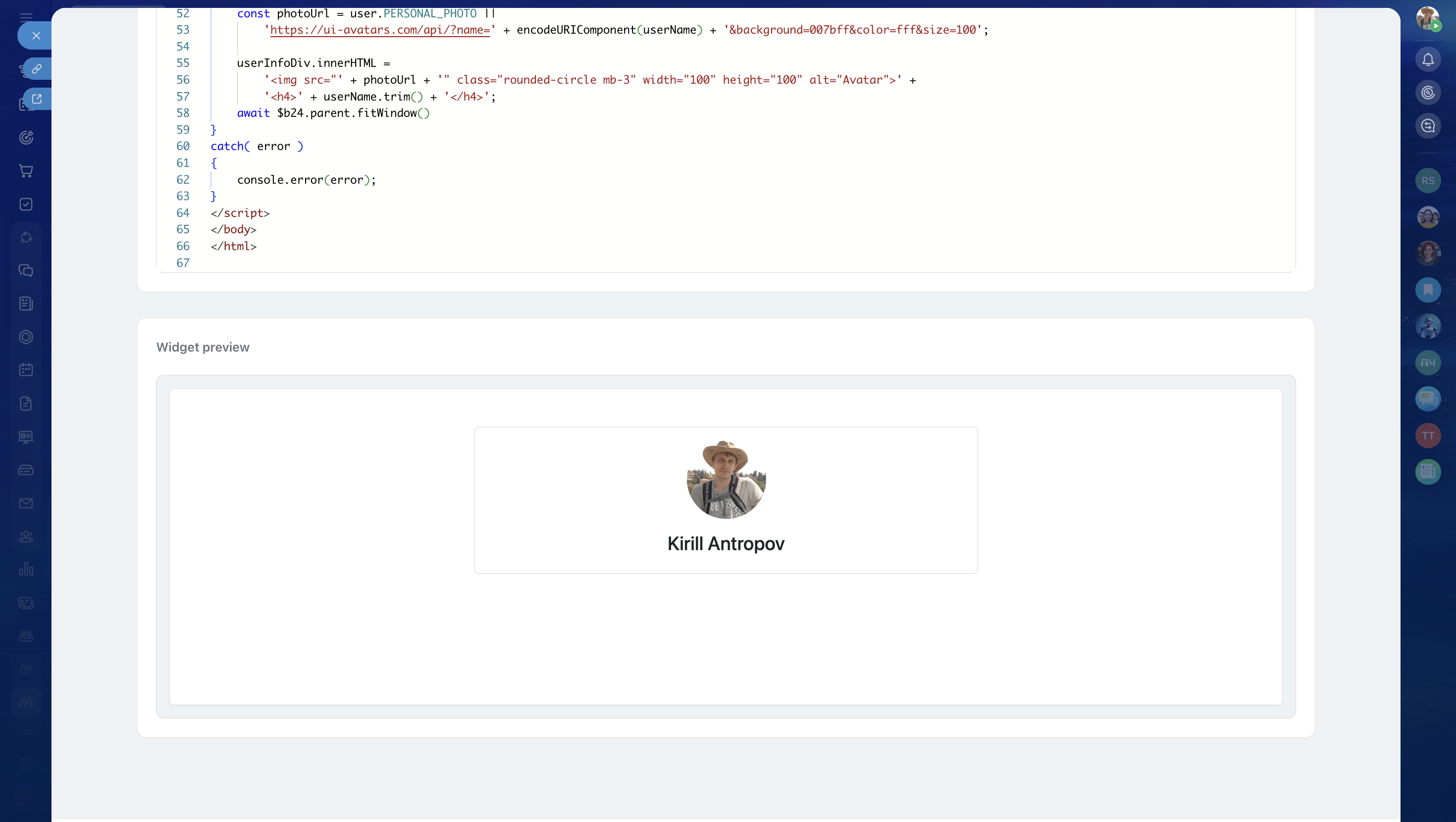Open the chat messenger icon in right bar
This screenshot has width=1456, height=822.
coord(1428,125)
